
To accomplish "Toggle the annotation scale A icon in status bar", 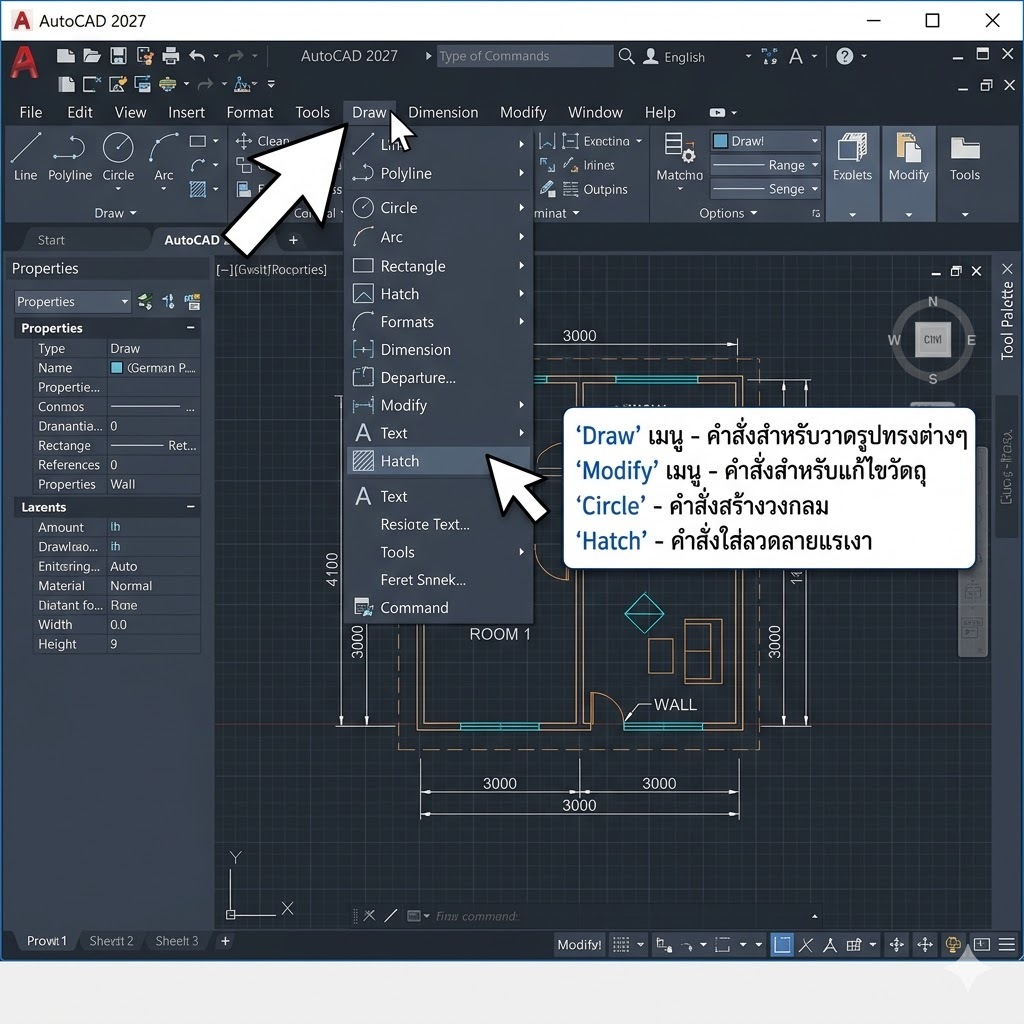I will (x=829, y=944).
